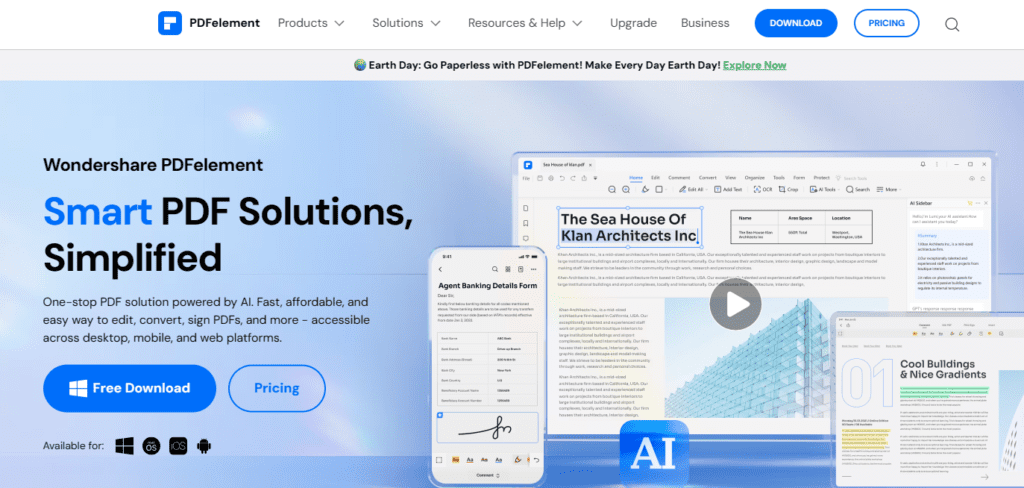Screen dimensions: 1024x488
Task: Click the AI badge icon
Action: pos(654,456)
